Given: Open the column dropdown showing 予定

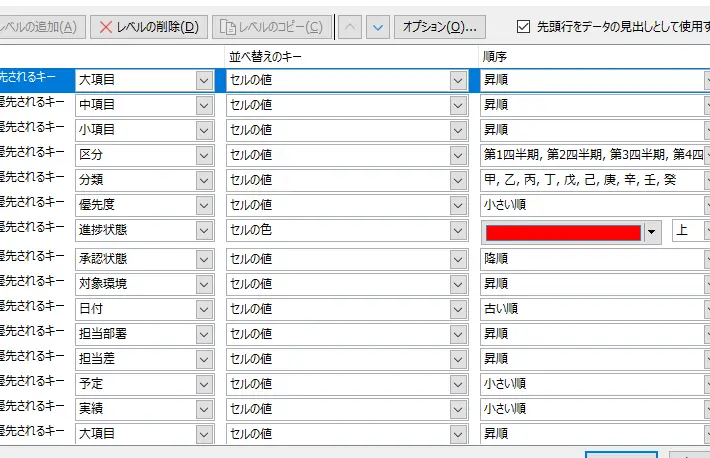Looking at the screenshot, I should (x=145, y=384).
